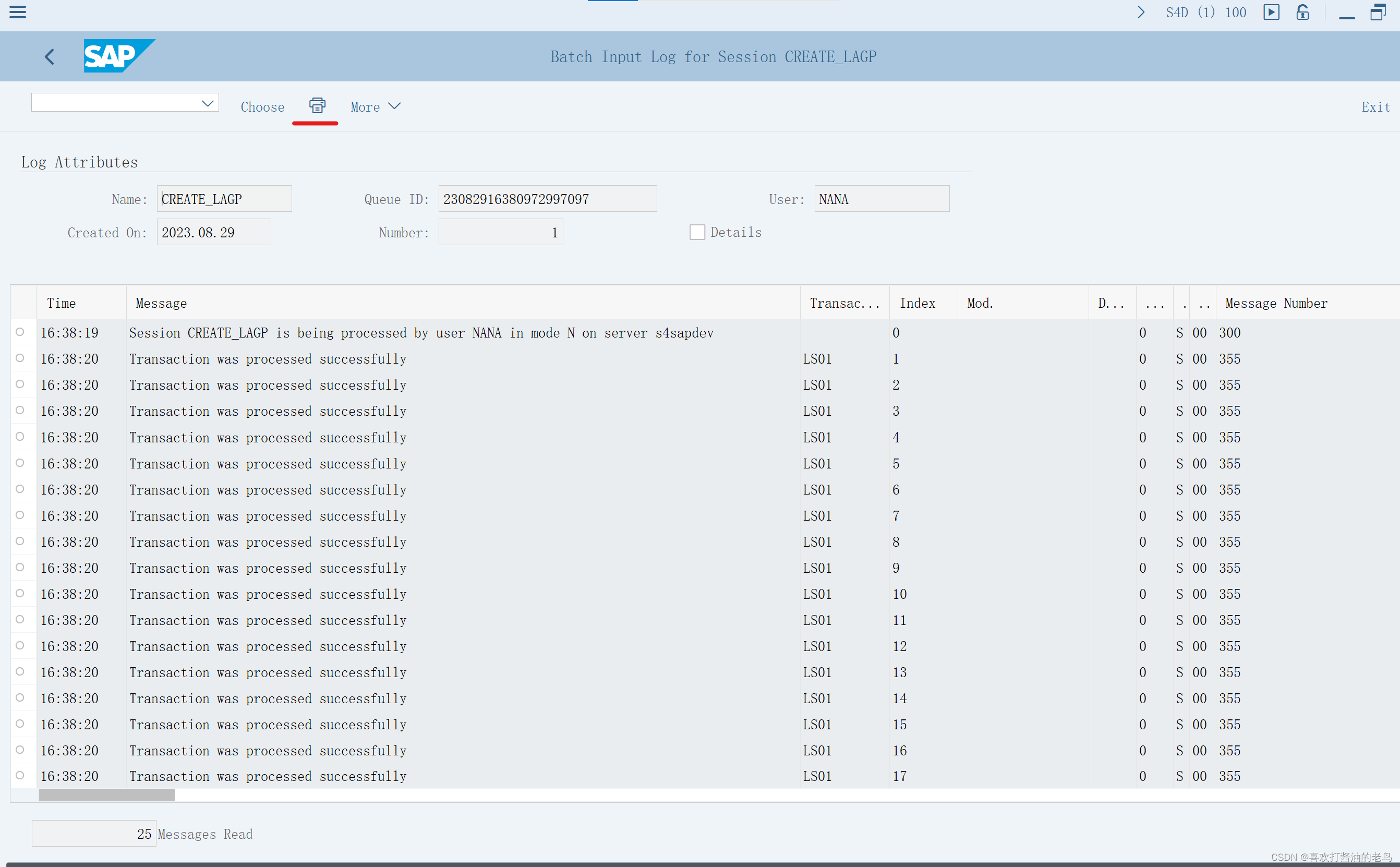Click the Queue ID input field
This screenshot has height=867, width=1400.
[x=547, y=199]
